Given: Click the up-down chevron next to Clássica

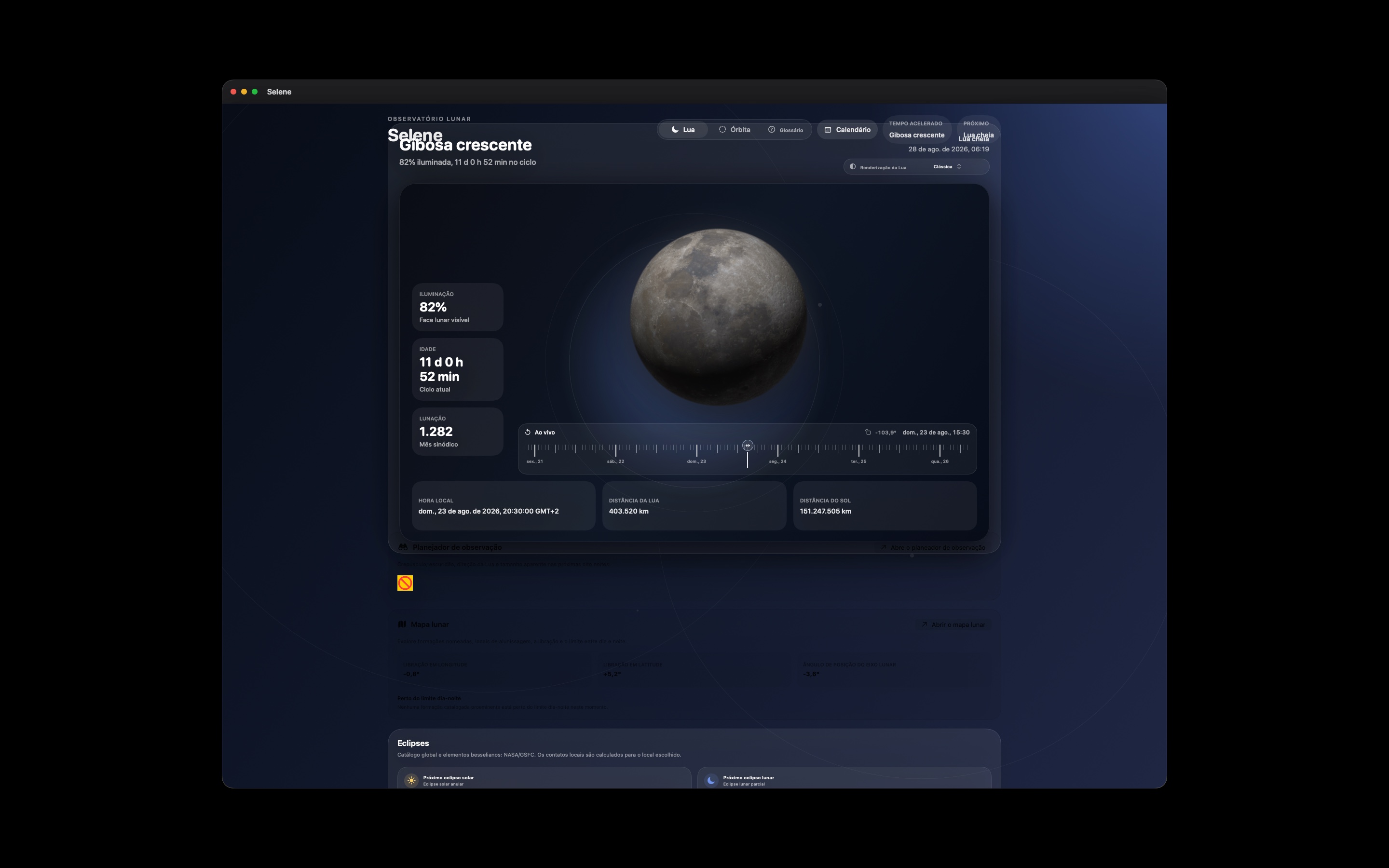Looking at the screenshot, I should click(959, 167).
